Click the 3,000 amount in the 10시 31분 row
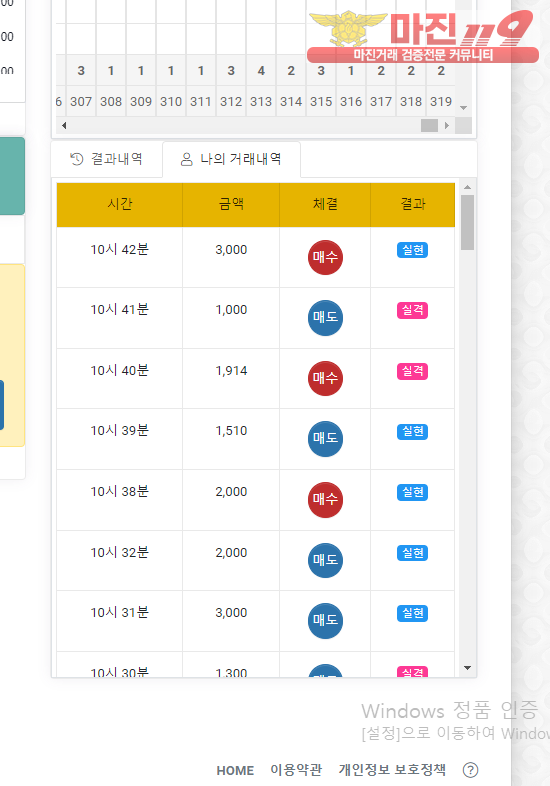The width and height of the screenshot is (550, 786). [231, 613]
